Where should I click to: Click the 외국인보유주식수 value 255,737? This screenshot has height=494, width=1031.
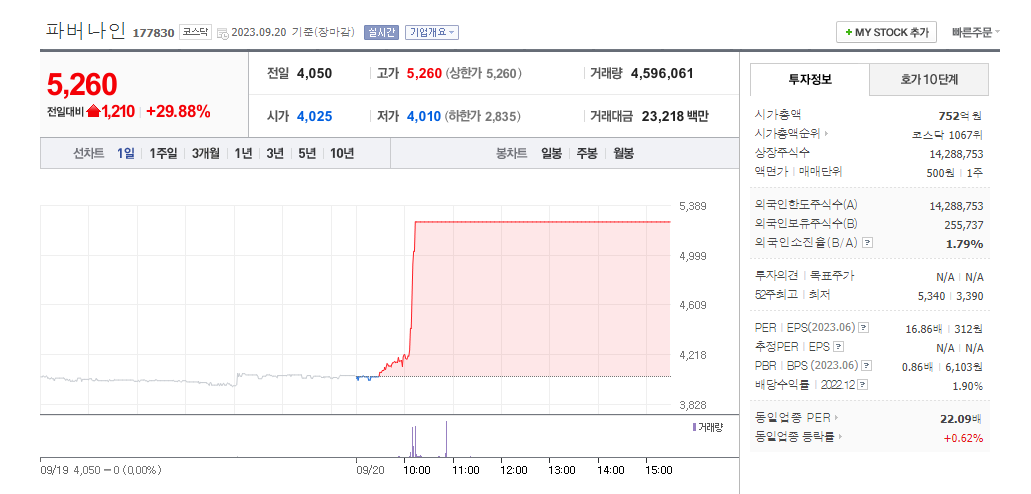click(962, 225)
